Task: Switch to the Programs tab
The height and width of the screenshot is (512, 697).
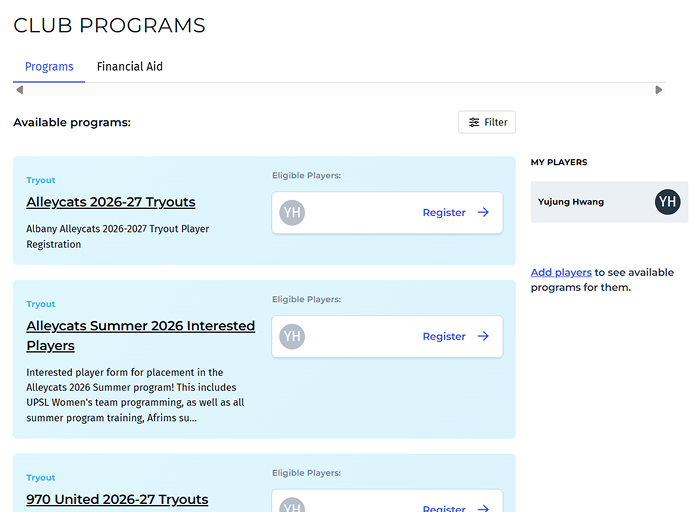Action: point(49,67)
